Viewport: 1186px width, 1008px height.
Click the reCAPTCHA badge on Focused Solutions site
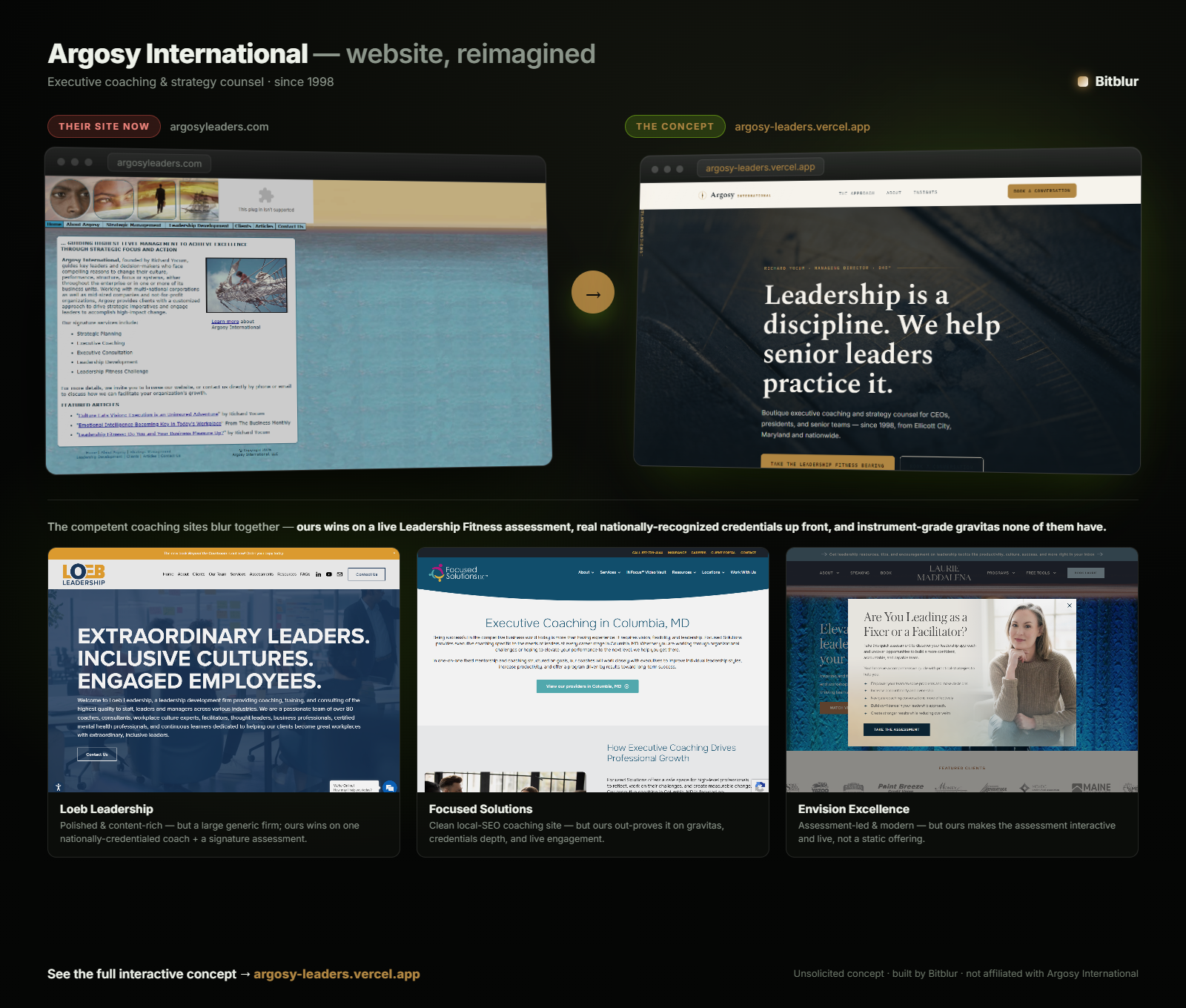point(760,786)
